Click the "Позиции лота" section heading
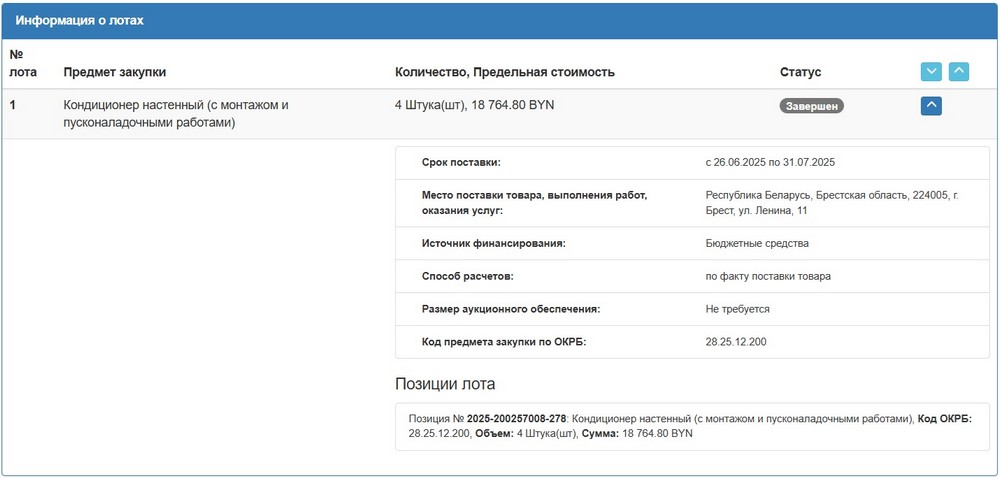This screenshot has height=479, width=1000. click(445, 384)
